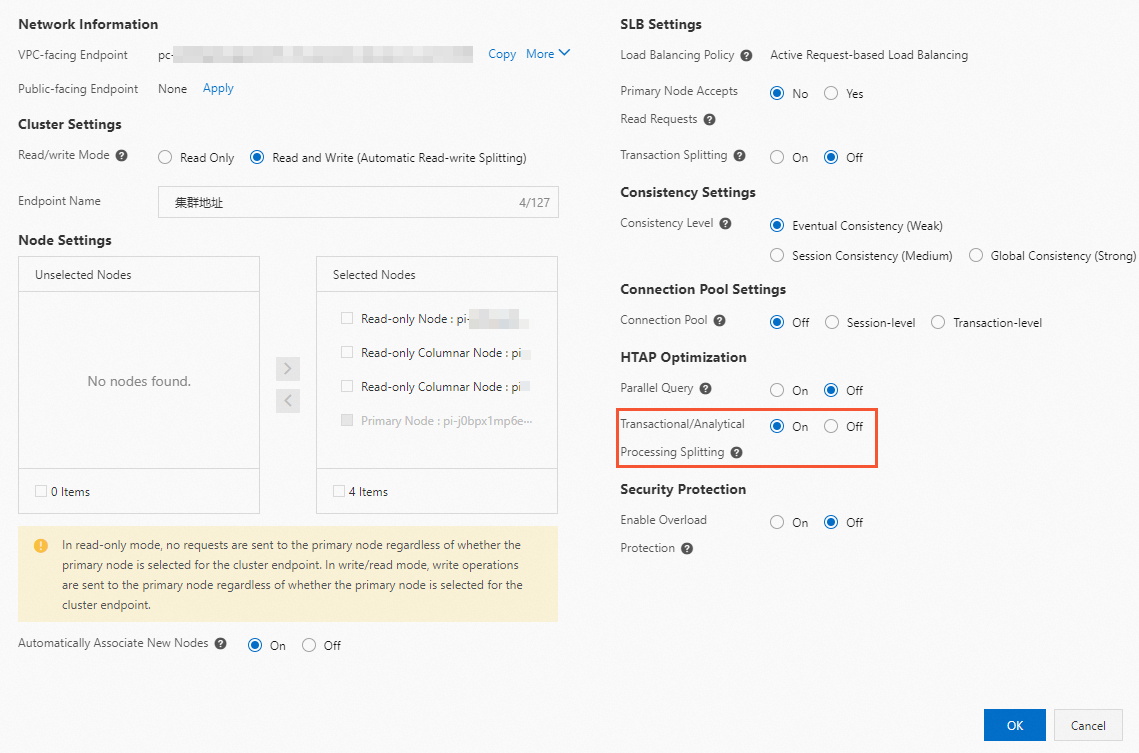Click help icon beside Connection Pool
Image resolution: width=1139 pixels, height=753 pixels.
(x=720, y=321)
